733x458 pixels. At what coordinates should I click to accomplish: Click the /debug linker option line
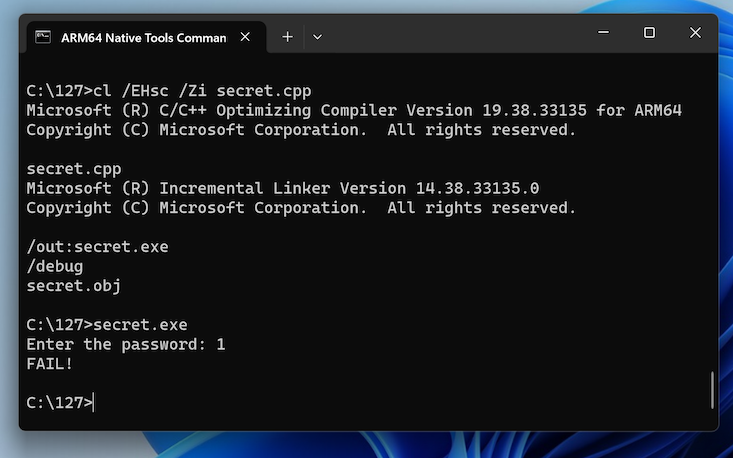coord(55,267)
